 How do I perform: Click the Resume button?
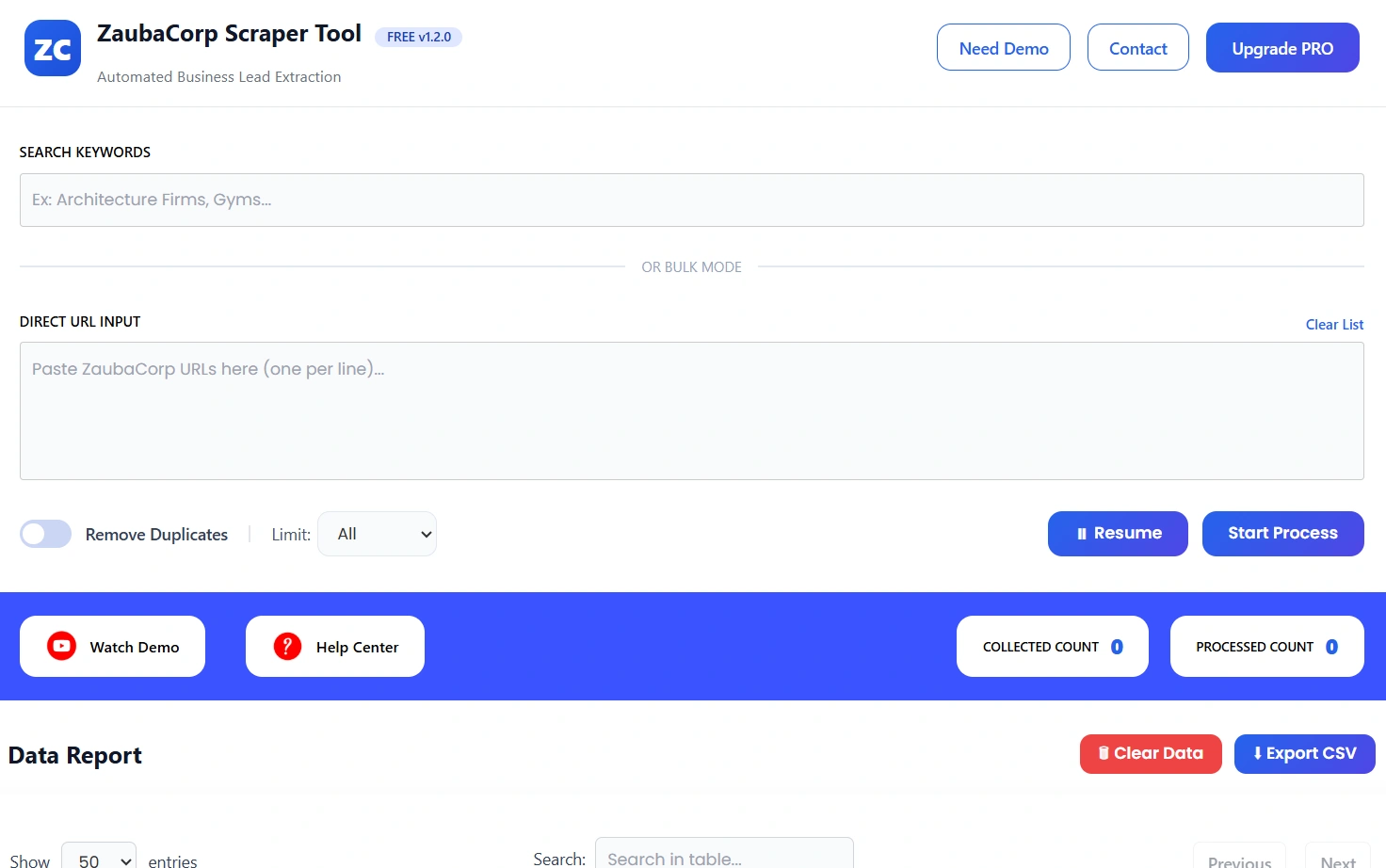pyautogui.click(x=1118, y=534)
